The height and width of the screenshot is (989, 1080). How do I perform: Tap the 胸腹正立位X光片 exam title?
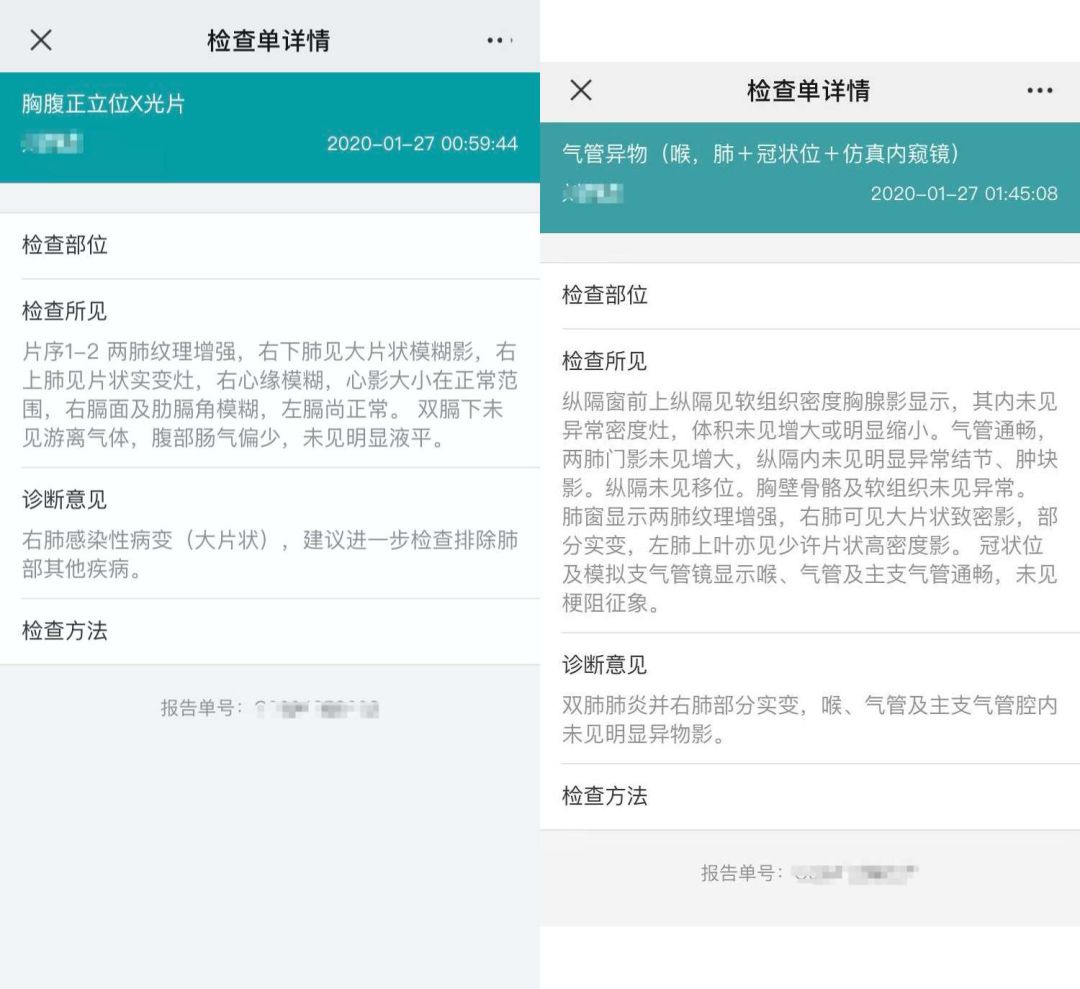[x=103, y=104]
